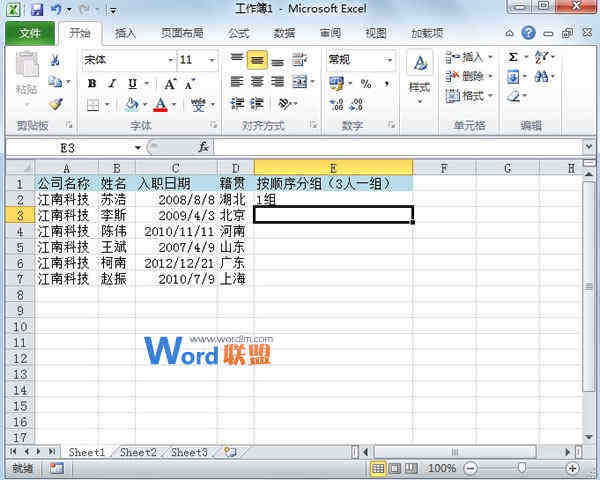Open the font color dropdown arrow
The image size is (600, 480).
click(x=174, y=104)
